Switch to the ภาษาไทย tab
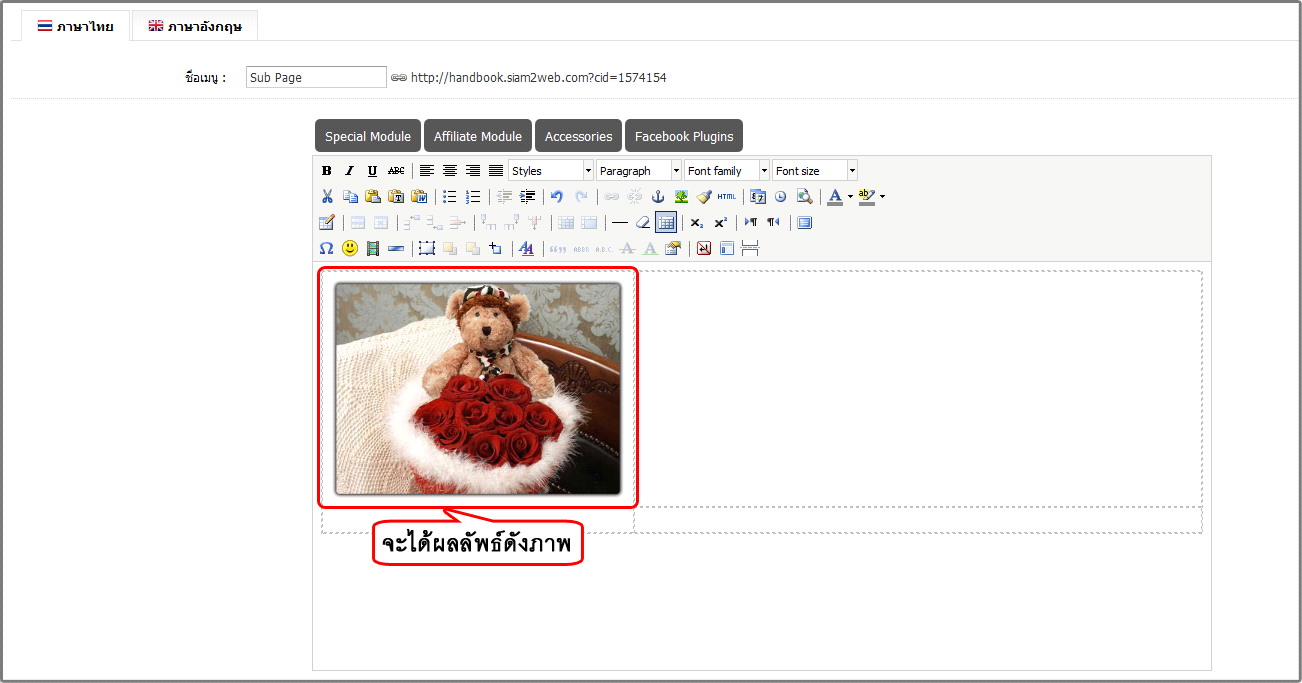This screenshot has width=1302, height=683. pyautogui.click(x=75, y=26)
